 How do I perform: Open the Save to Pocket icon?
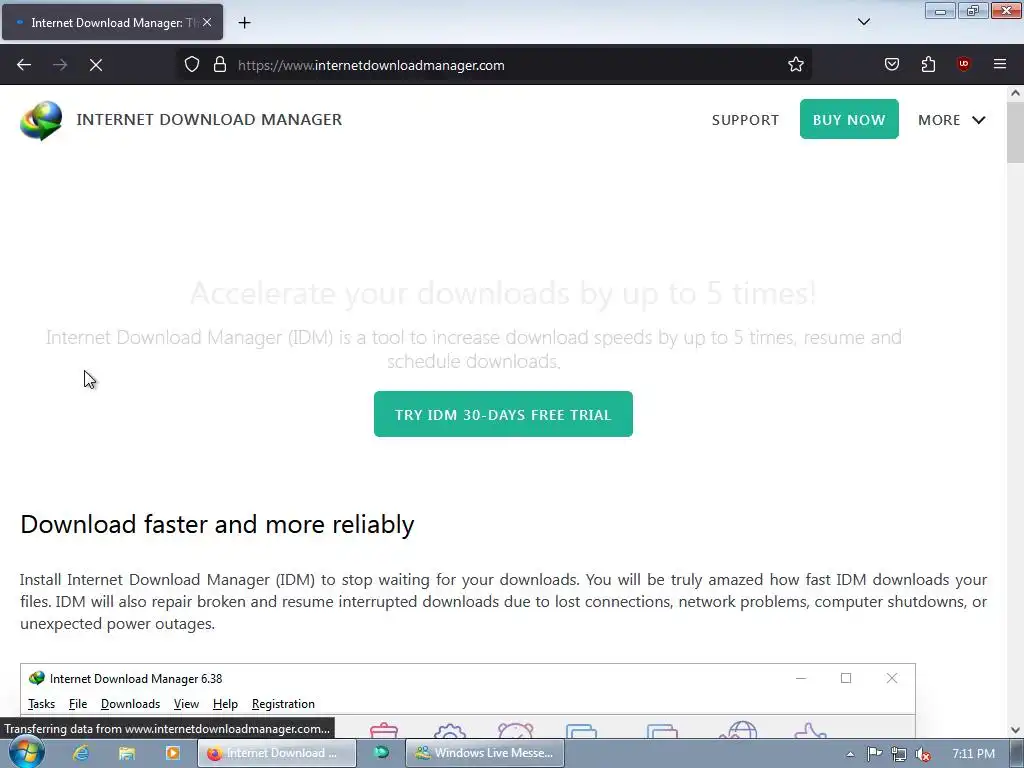pyautogui.click(x=891, y=65)
